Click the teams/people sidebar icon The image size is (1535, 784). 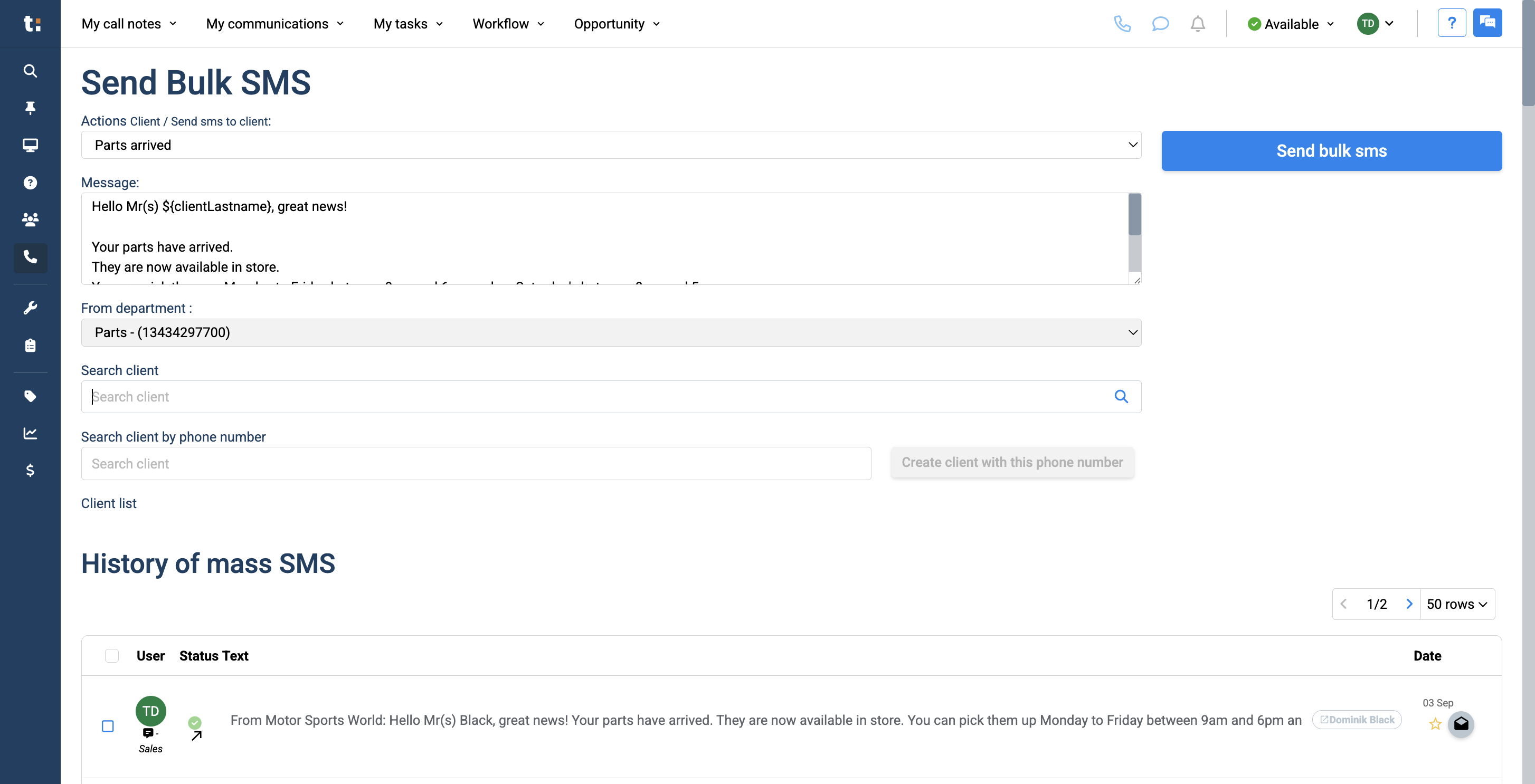(x=30, y=219)
